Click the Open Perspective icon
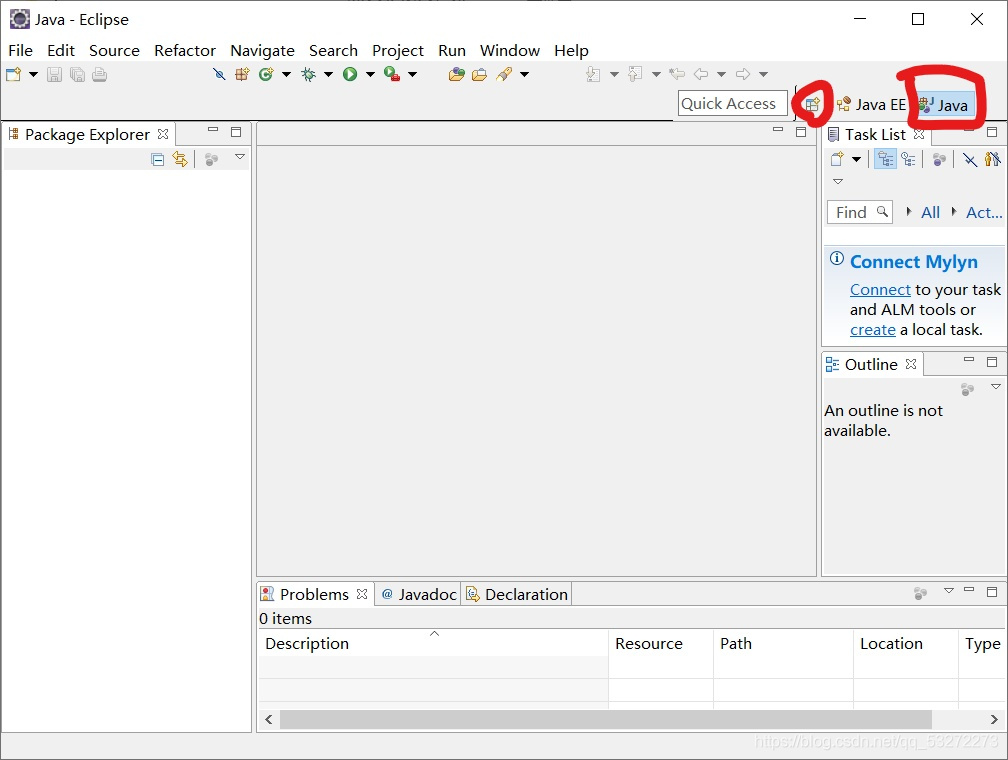1008x760 pixels. pos(813,104)
